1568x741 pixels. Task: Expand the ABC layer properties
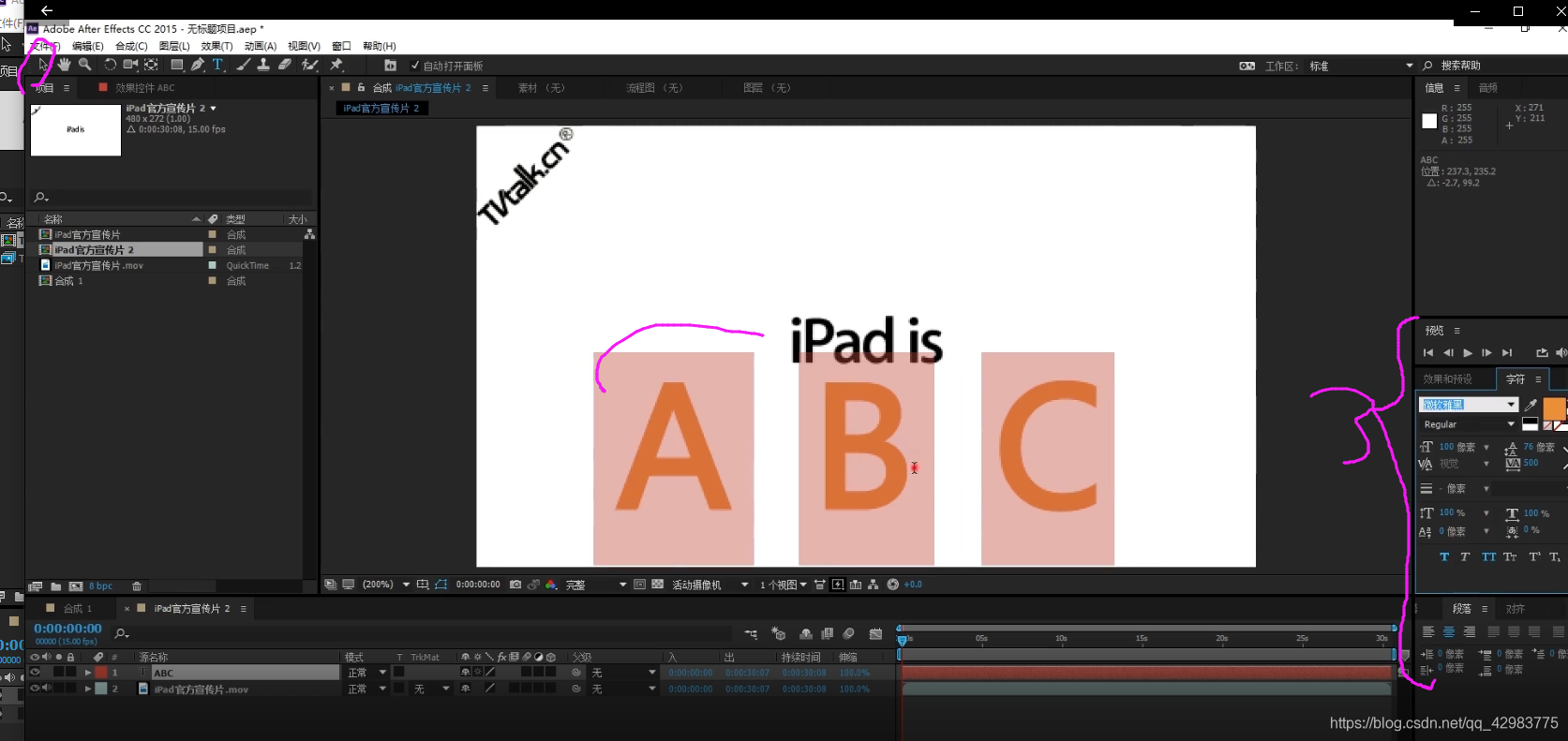[x=88, y=673]
